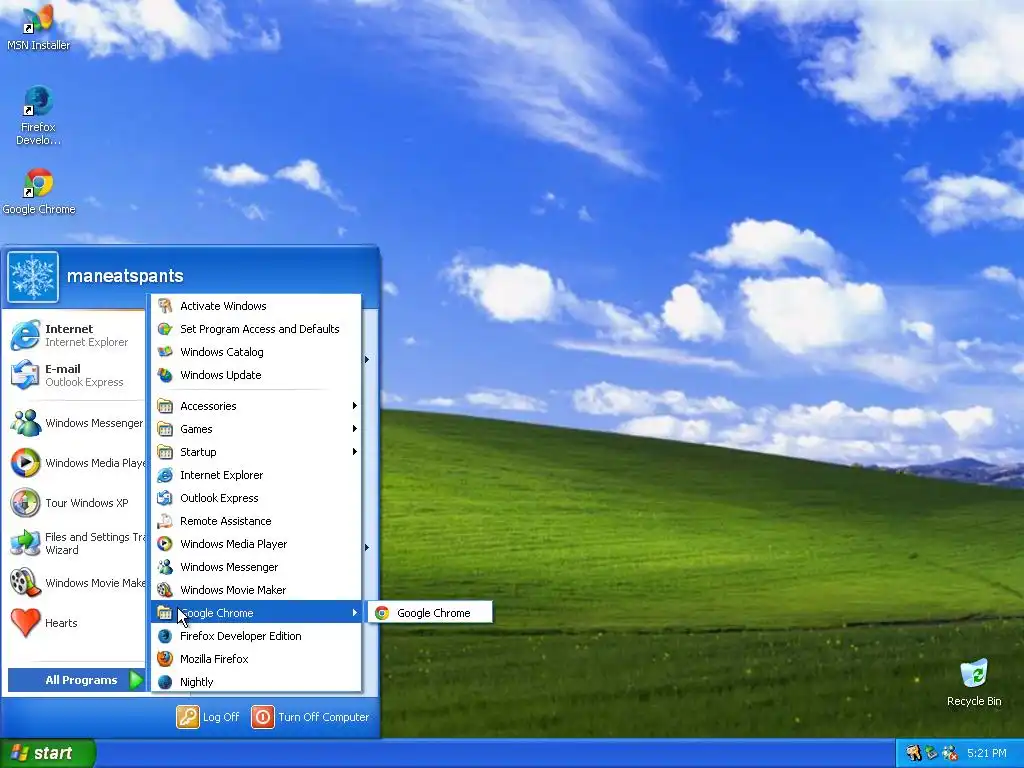Click the Turn Off Computer button label
Screen dimensions: 1024x768
click(323, 717)
